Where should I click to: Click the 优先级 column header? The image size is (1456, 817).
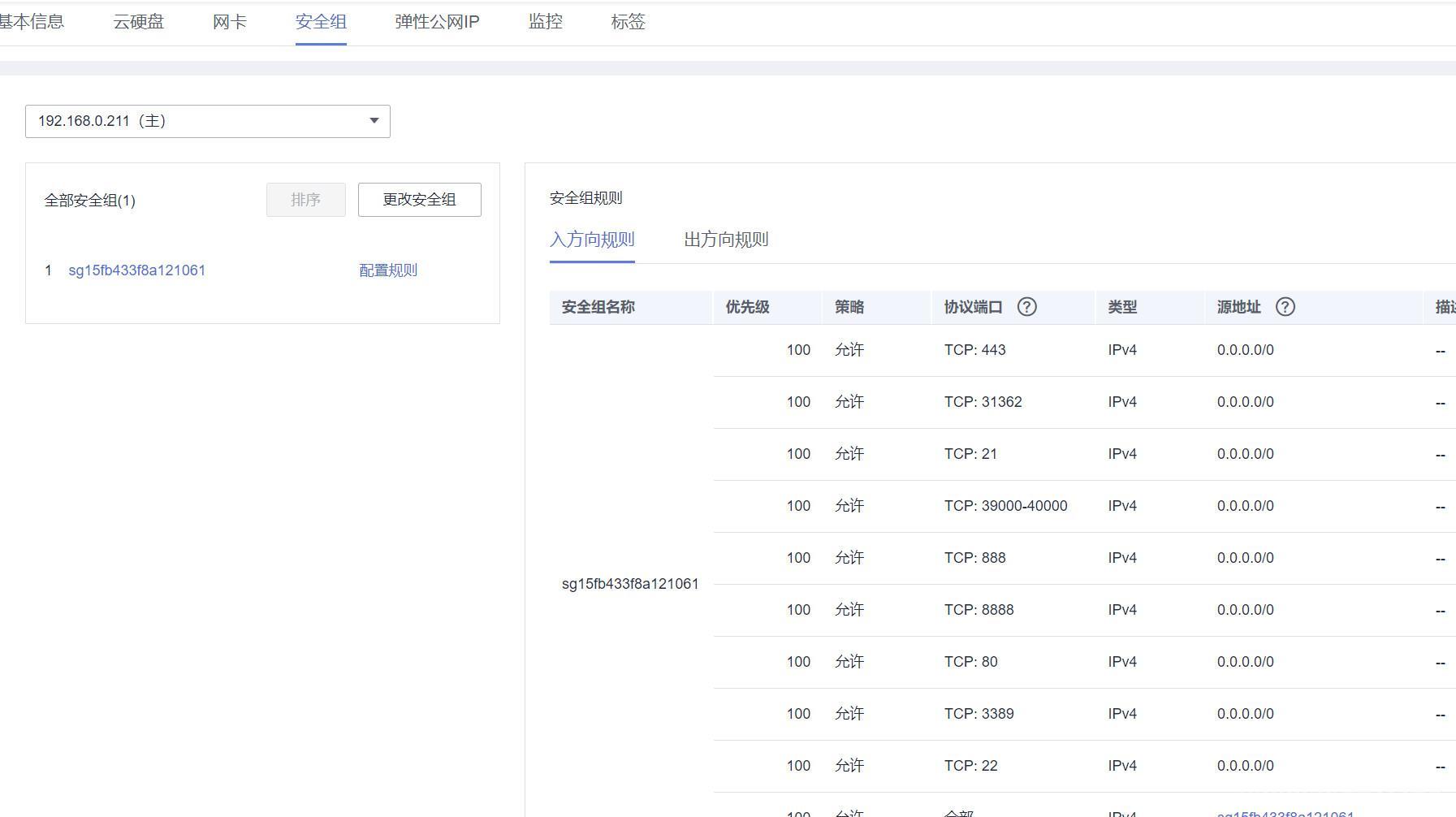click(747, 307)
